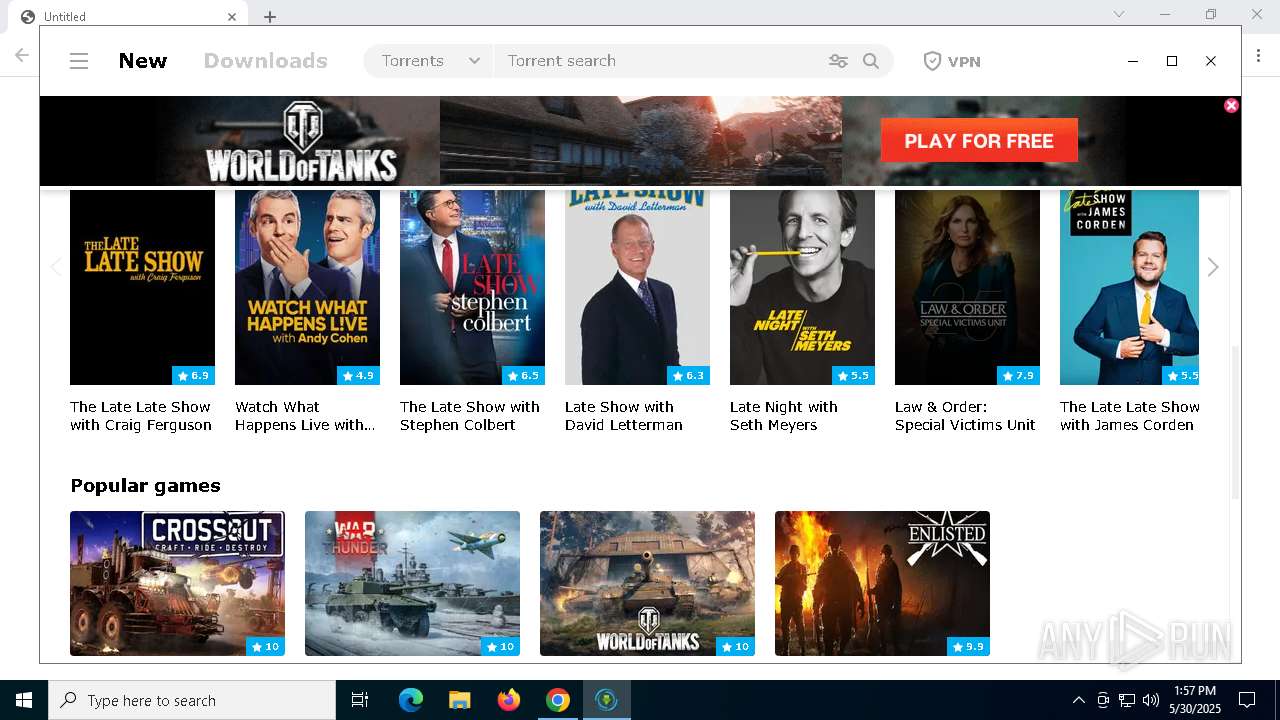Click the Popular games heading
Viewport: 1280px width, 720px height.
[x=145, y=486]
